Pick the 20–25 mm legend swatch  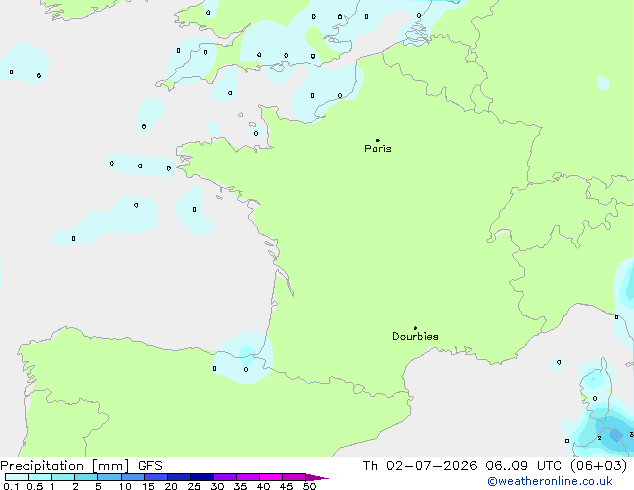click(x=179, y=477)
